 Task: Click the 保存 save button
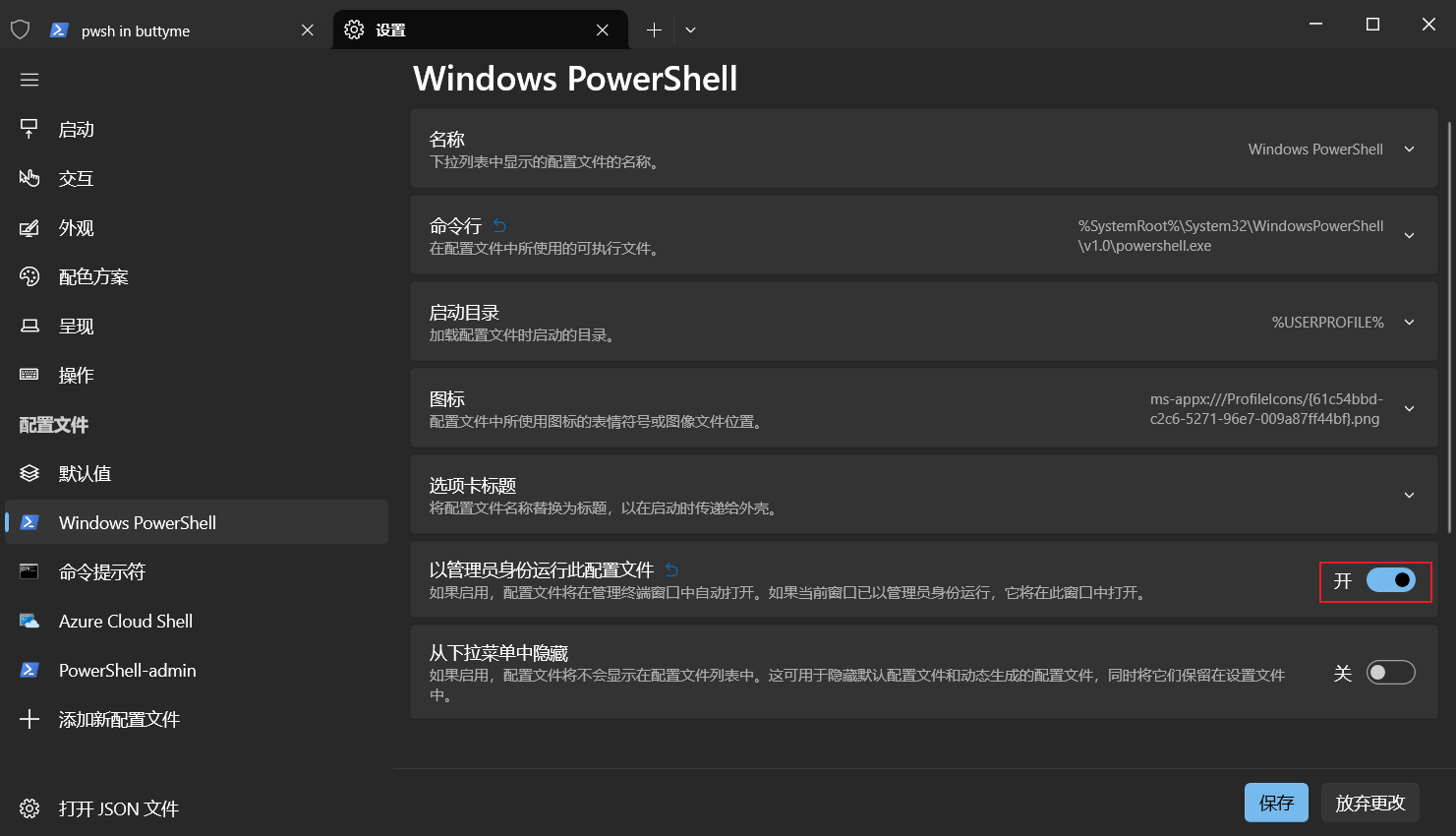pyautogui.click(x=1276, y=803)
